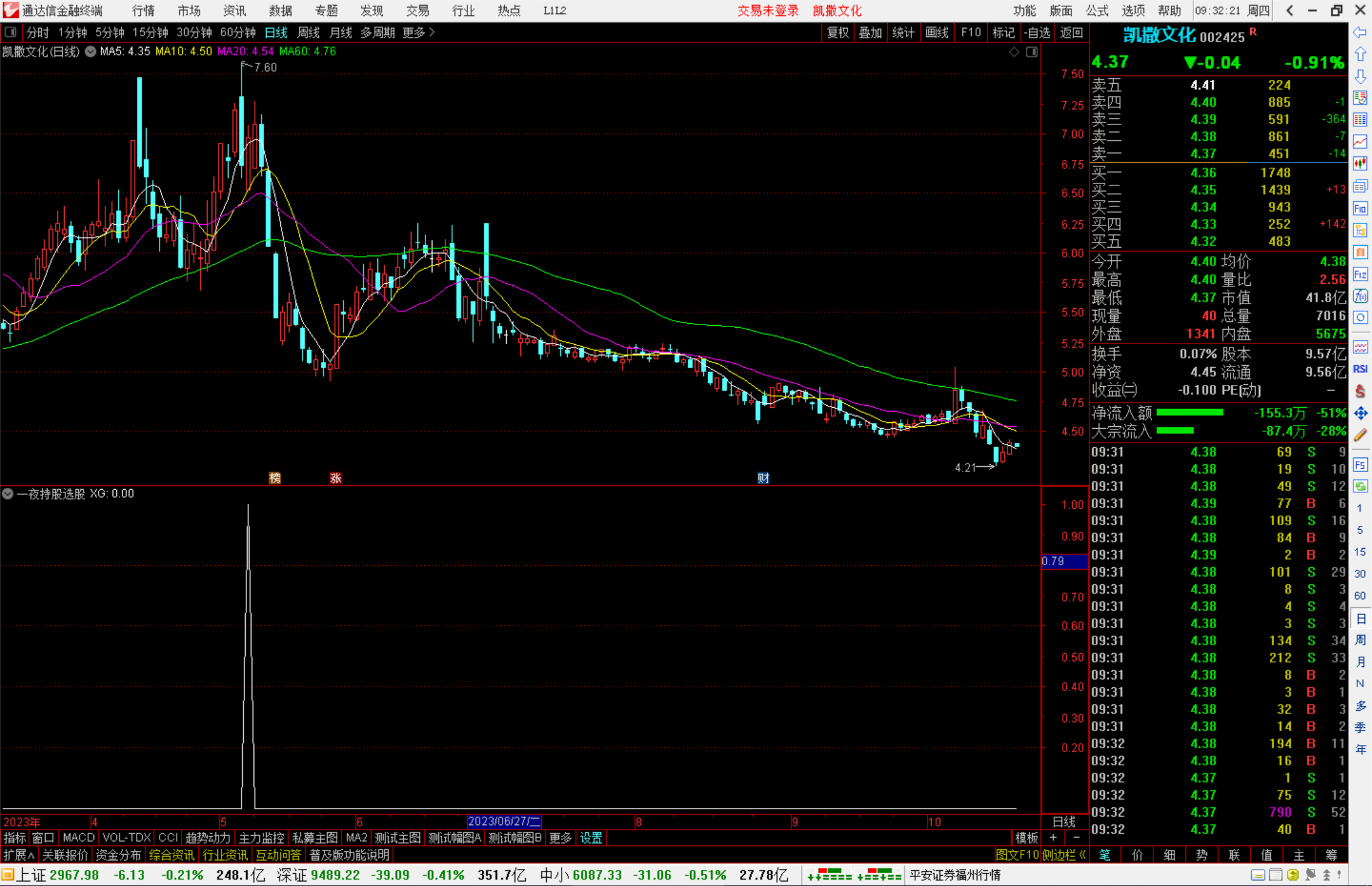
Task: Select weekly period '周' in right sidebar
Action: 1361,640
